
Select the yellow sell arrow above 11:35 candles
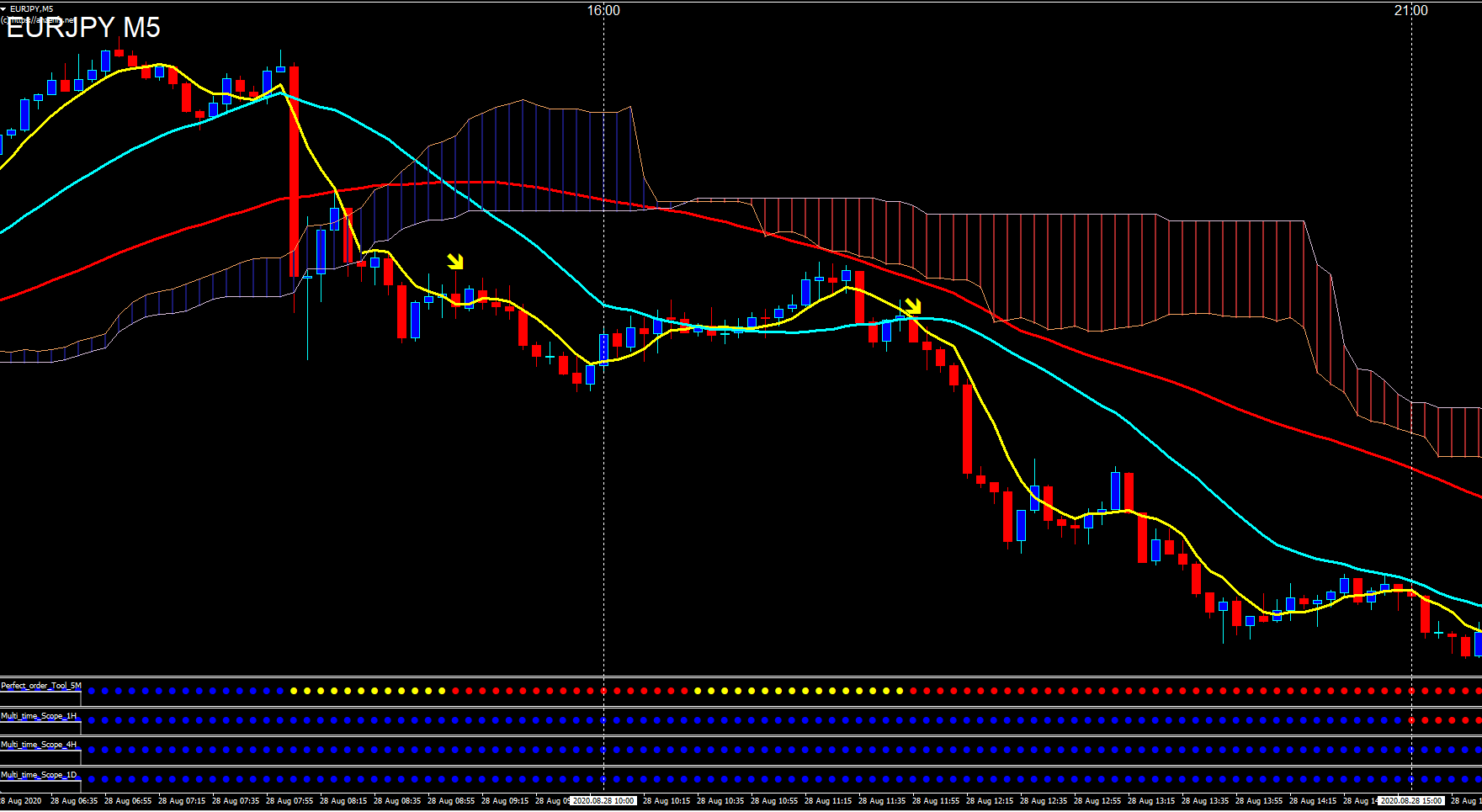[912, 306]
